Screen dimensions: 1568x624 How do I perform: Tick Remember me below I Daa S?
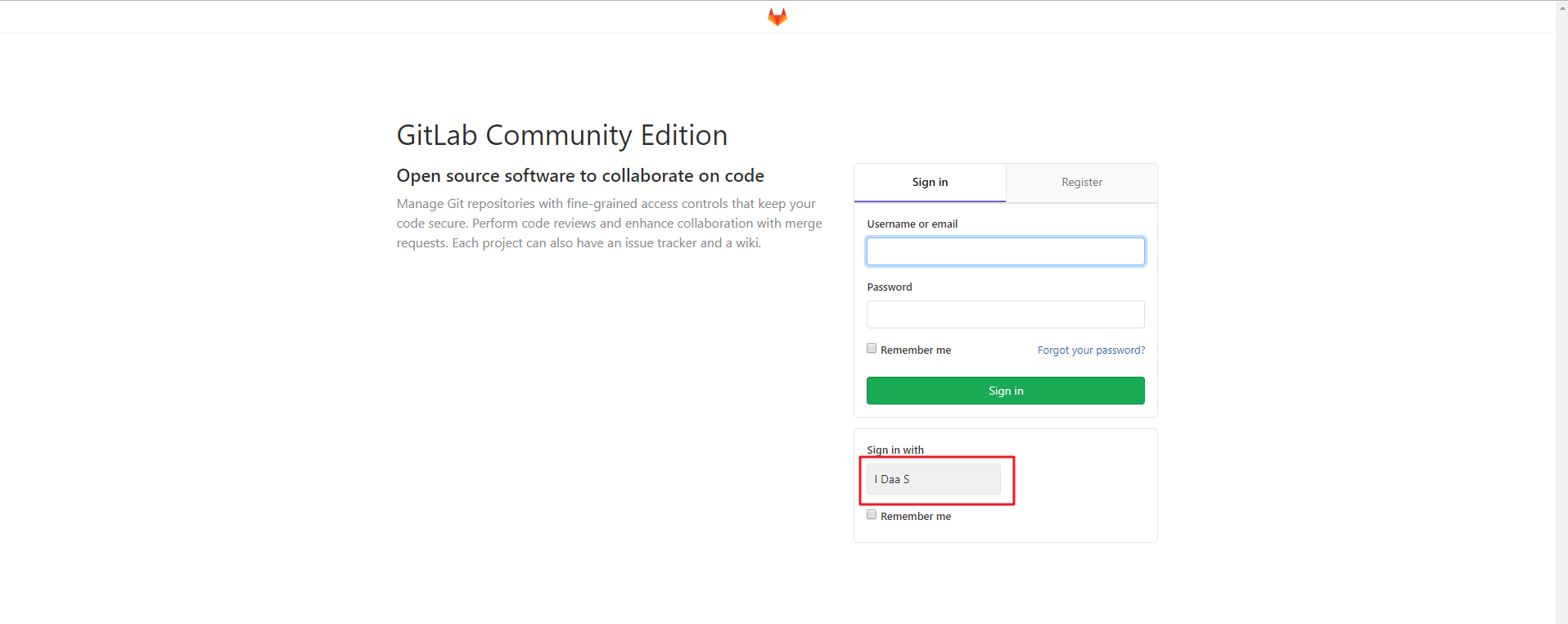[x=872, y=515]
